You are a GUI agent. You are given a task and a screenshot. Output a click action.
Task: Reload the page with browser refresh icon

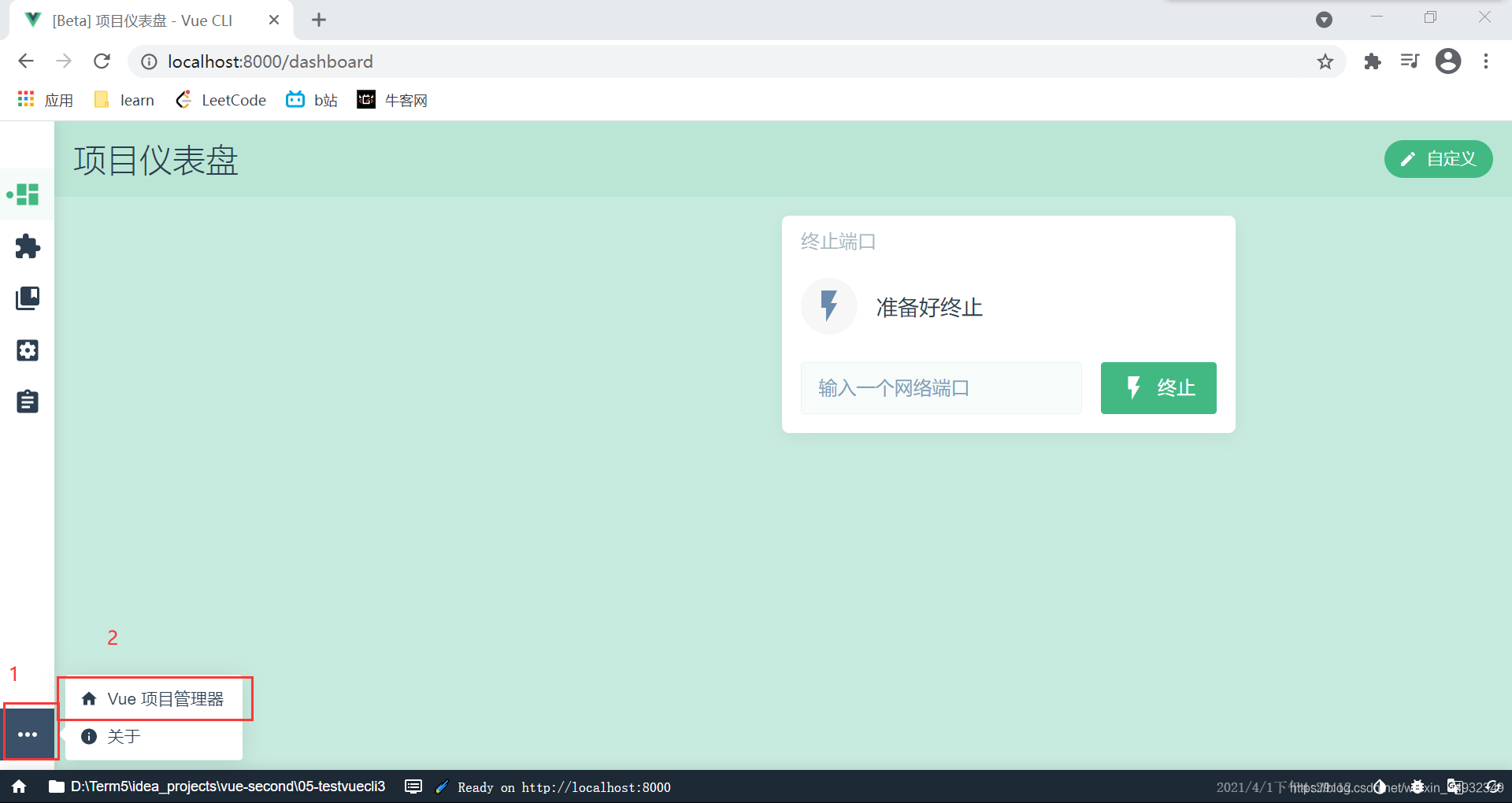[x=102, y=61]
